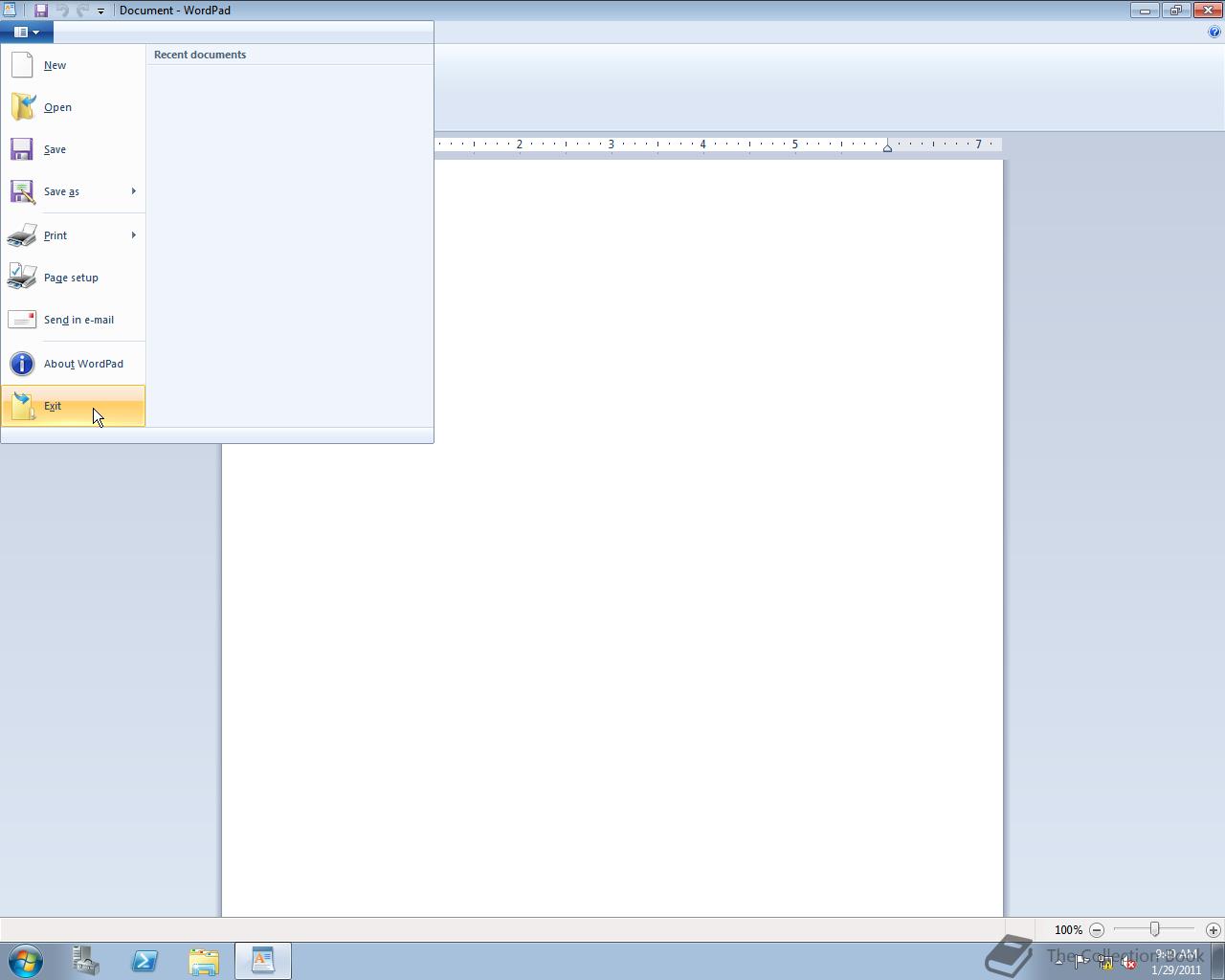Click the Print printer icon

tap(22, 235)
